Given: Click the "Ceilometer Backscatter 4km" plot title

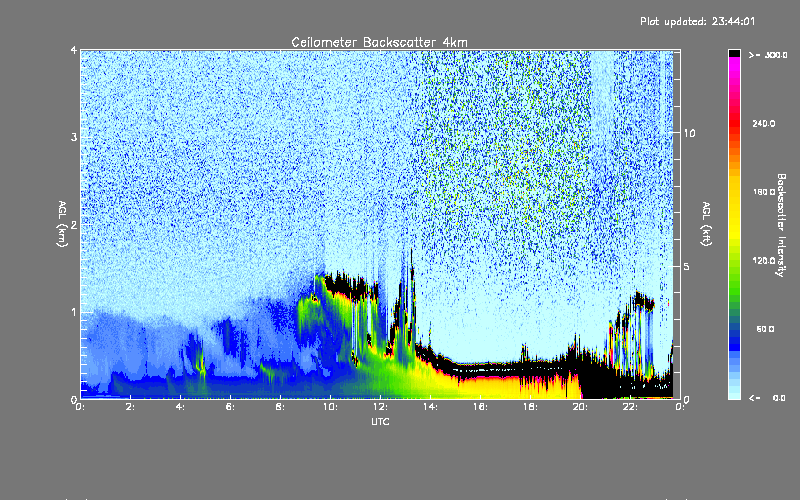Looking at the screenshot, I should (x=379, y=42).
